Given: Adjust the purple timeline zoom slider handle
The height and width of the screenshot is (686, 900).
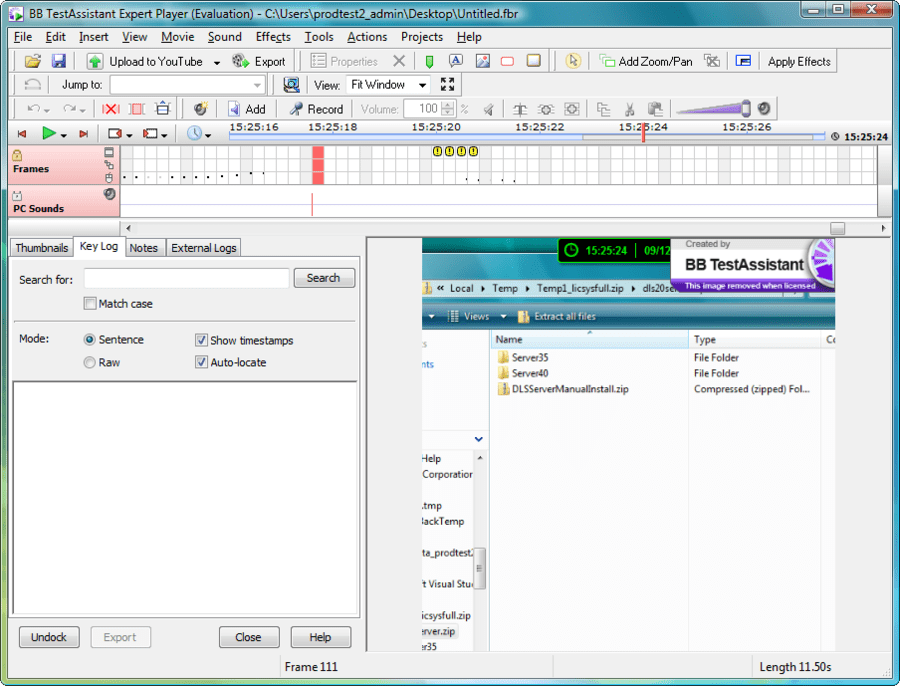Looking at the screenshot, I should tap(746, 108).
